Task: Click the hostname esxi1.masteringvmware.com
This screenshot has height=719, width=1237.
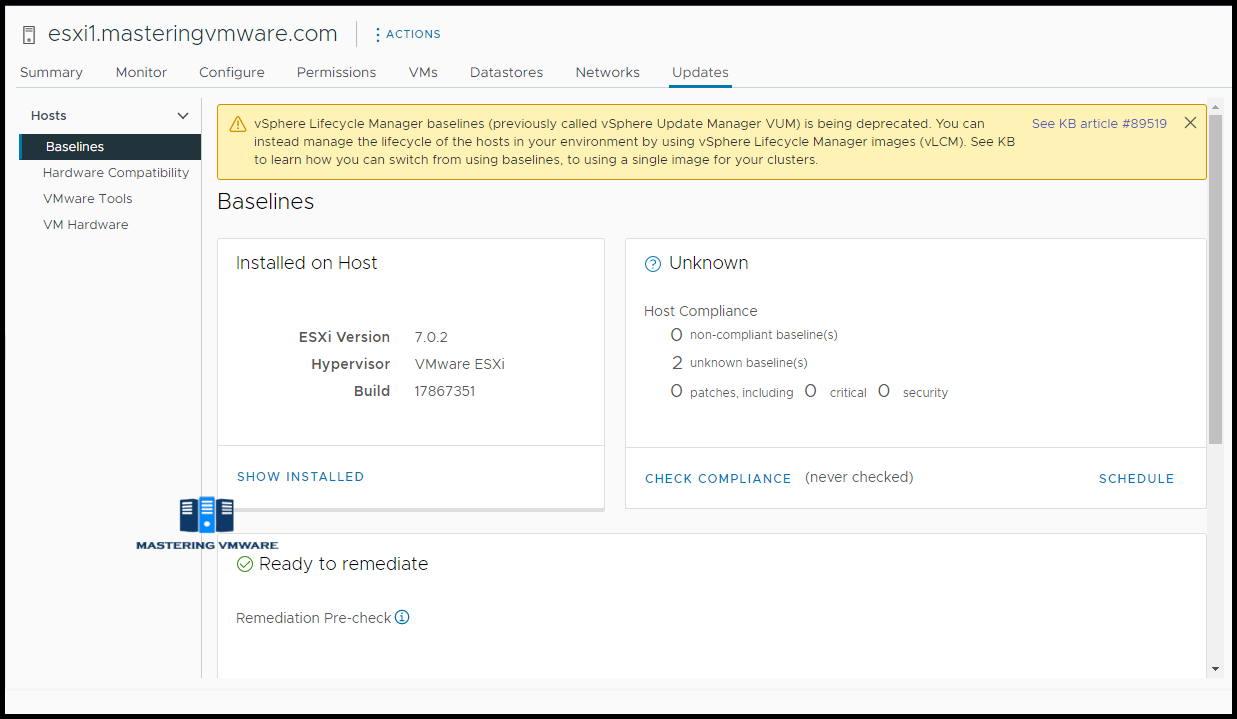Action: click(193, 34)
